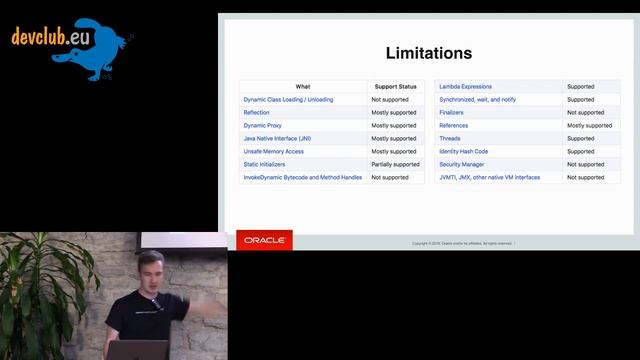Screen dimensions: 640x360
Task: Open the Java Native Interface (JNI) link
Action: pyautogui.click(x=277, y=139)
